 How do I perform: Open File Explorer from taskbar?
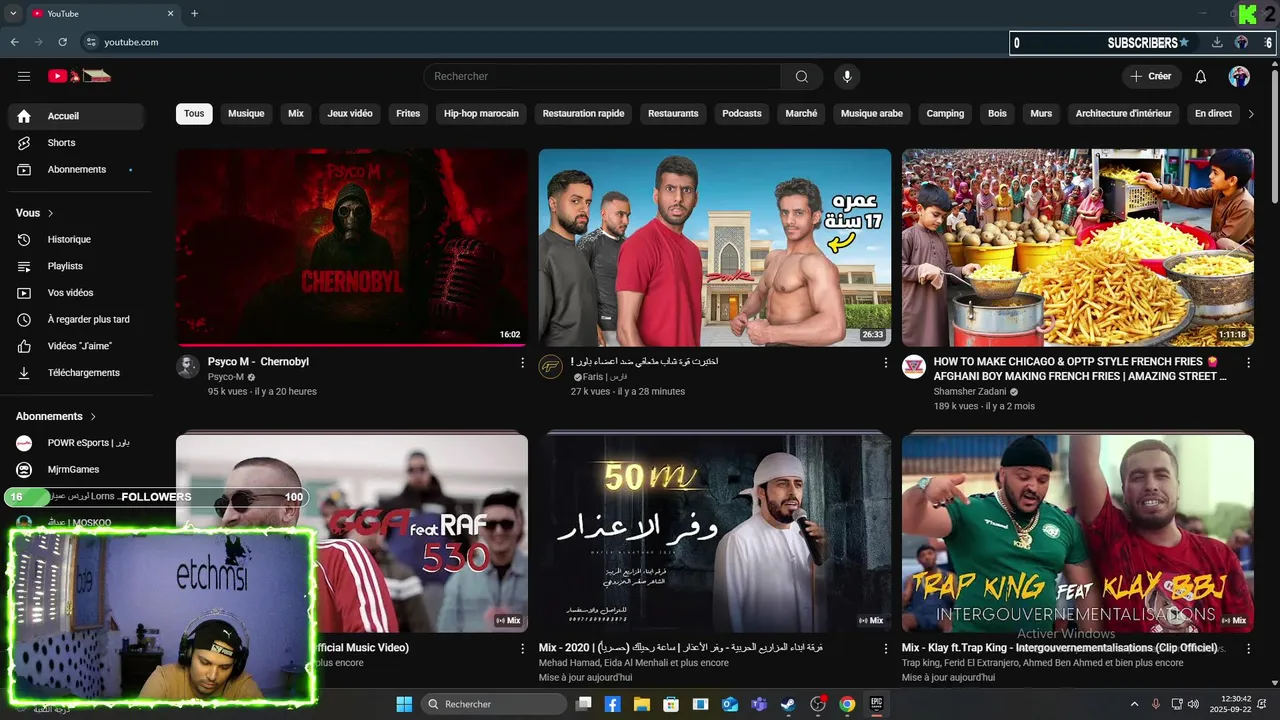click(641, 704)
